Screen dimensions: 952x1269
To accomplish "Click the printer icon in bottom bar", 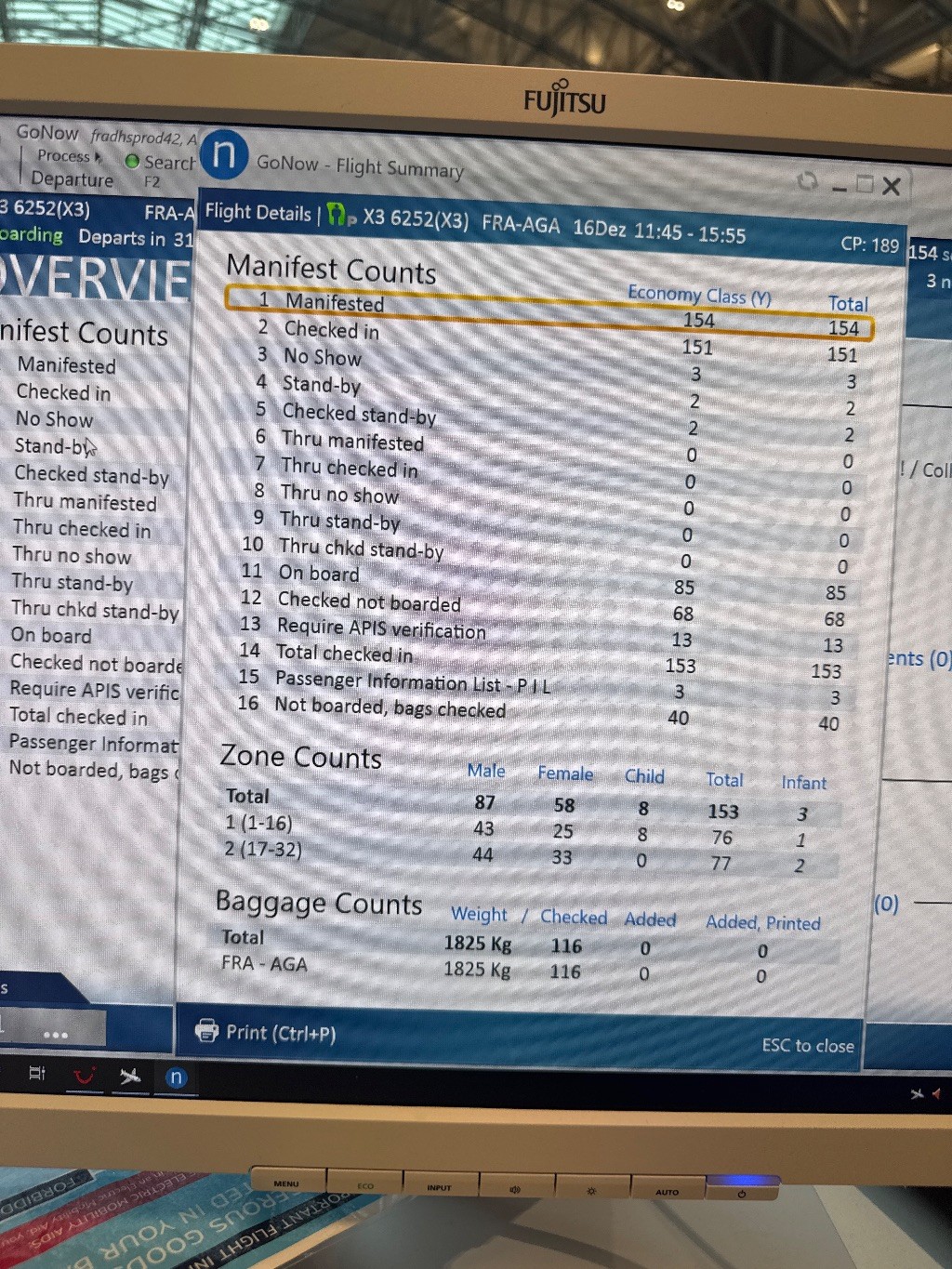I will 206,1030.
